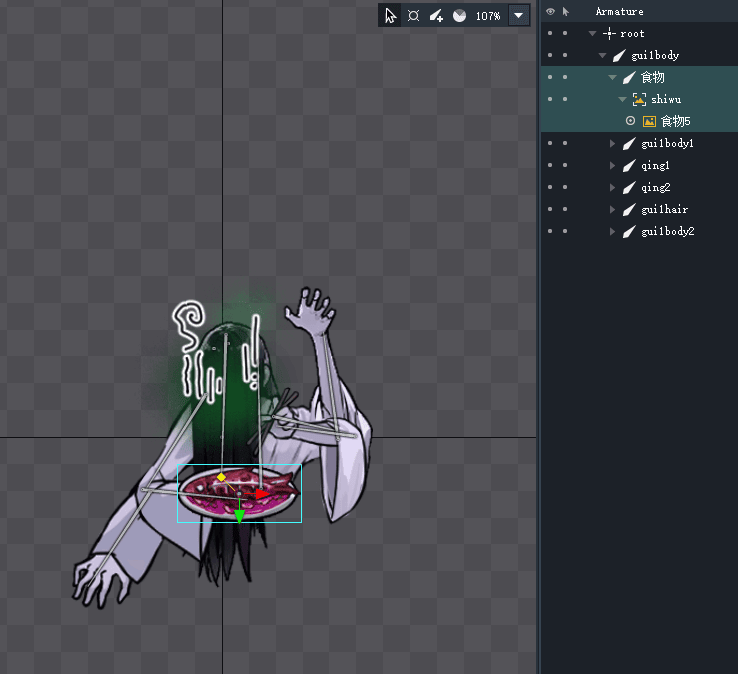Click the pie-shaped weight tool icon

459,16
